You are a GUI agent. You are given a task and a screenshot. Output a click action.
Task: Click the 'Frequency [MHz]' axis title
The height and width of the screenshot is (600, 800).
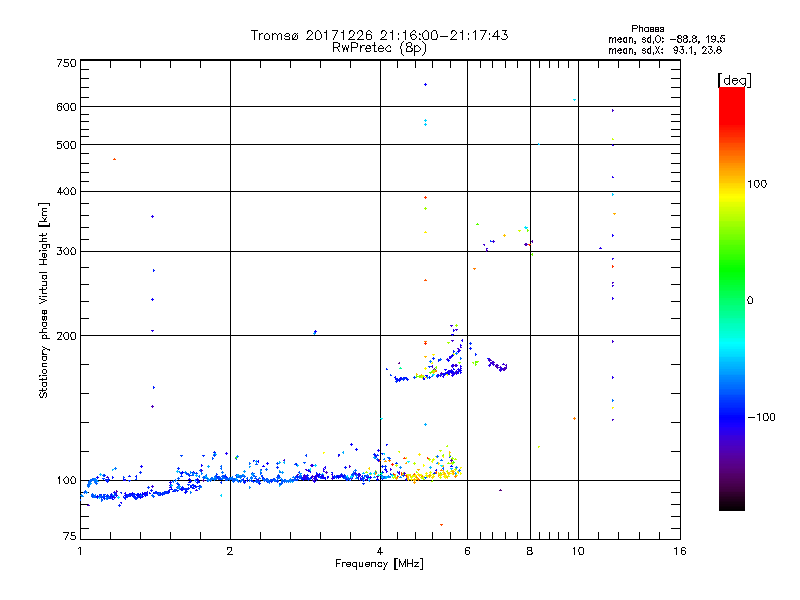pyautogui.click(x=379, y=564)
